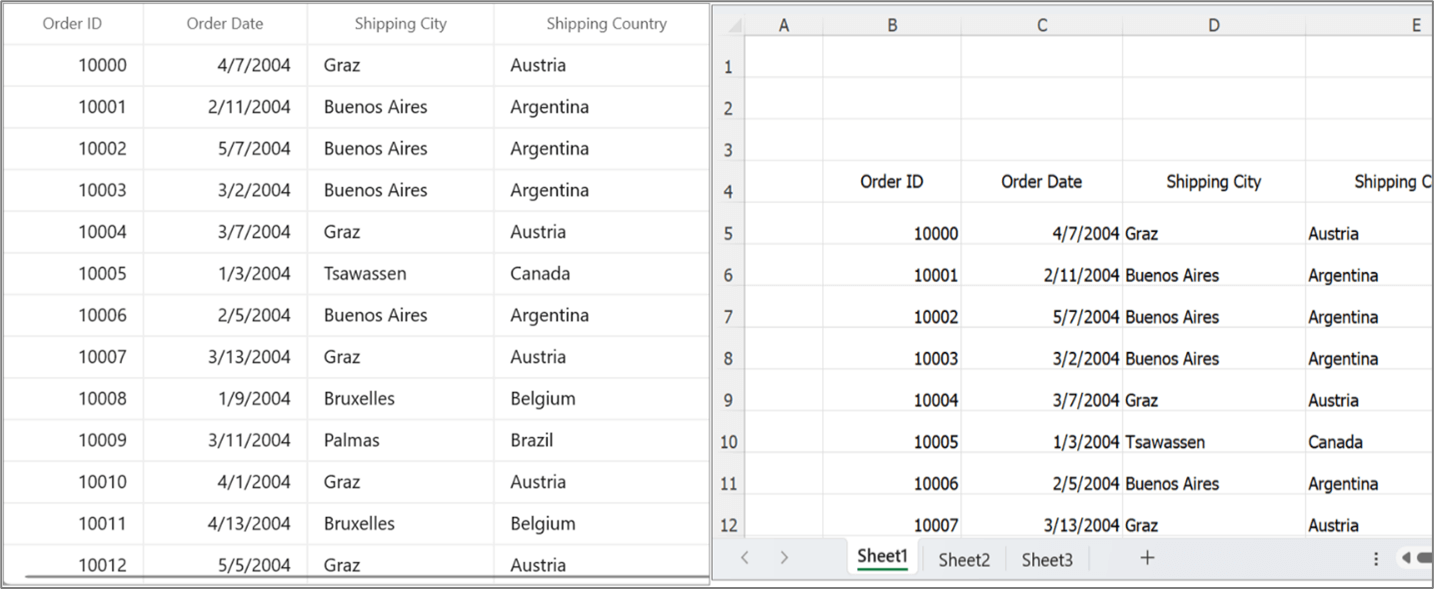Image resolution: width=1434 pixels, height=589 pixels.
Task: Select row 12 in the spreadsheet
Action: click(x=727, y=525)
